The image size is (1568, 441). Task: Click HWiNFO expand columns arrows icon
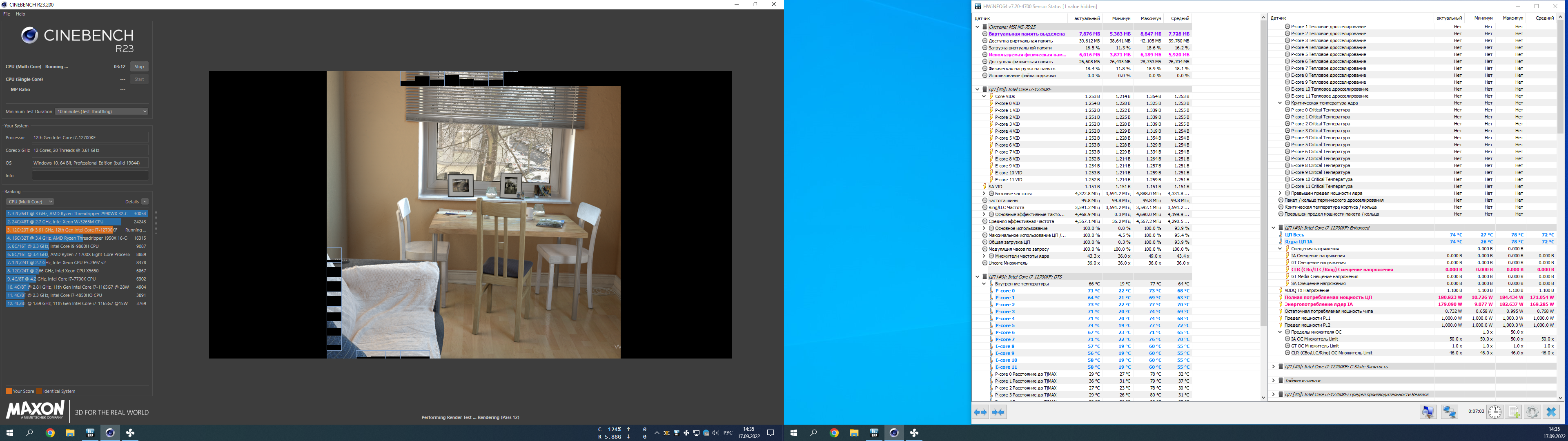pyautogui.click(x=980, y=412)
